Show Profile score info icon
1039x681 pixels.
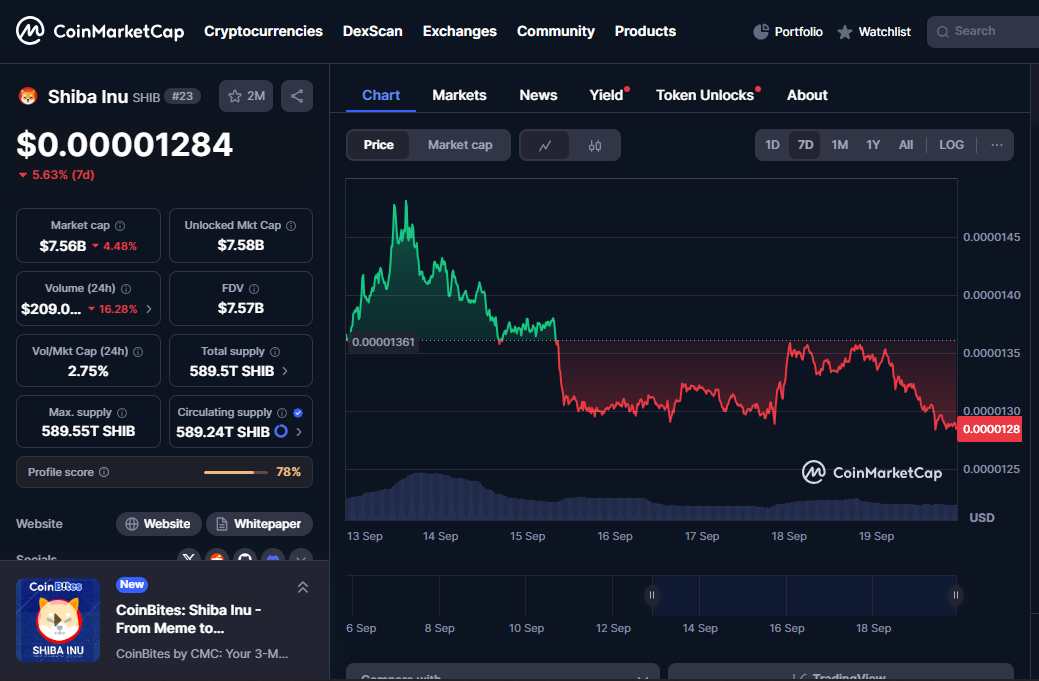point(104,472)
